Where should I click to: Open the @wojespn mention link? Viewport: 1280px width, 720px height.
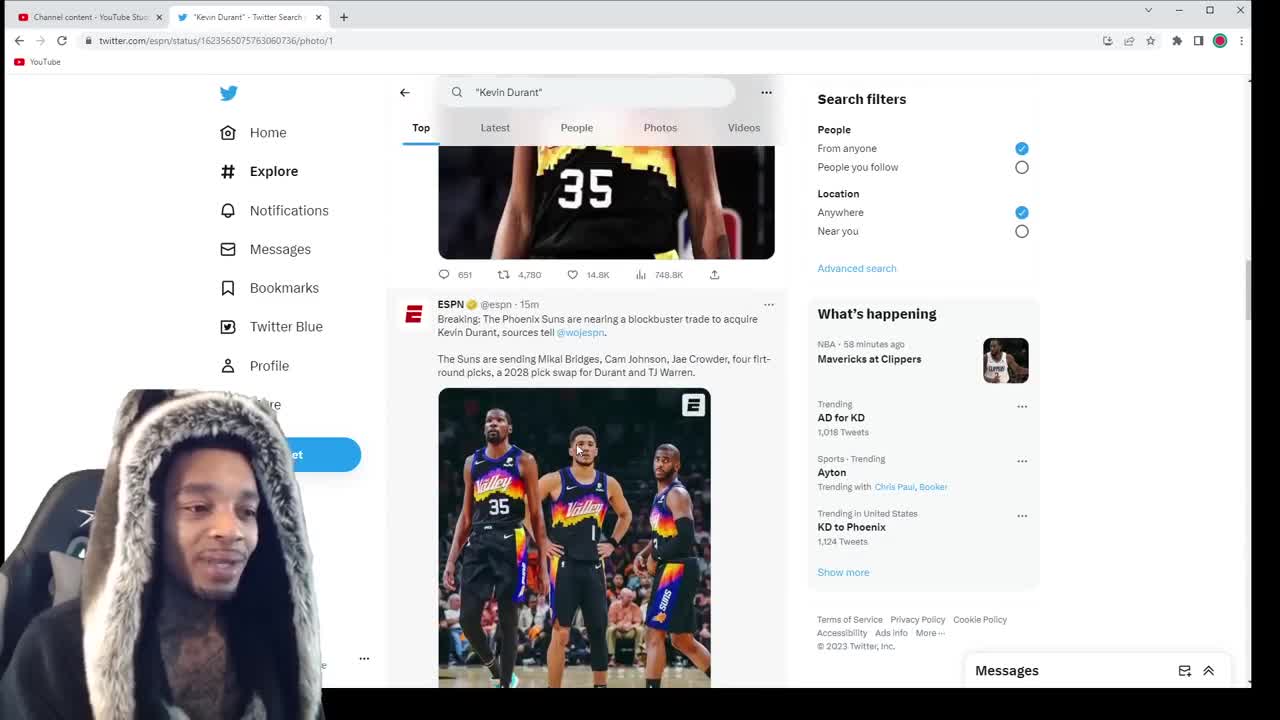[x=581, y=332]
